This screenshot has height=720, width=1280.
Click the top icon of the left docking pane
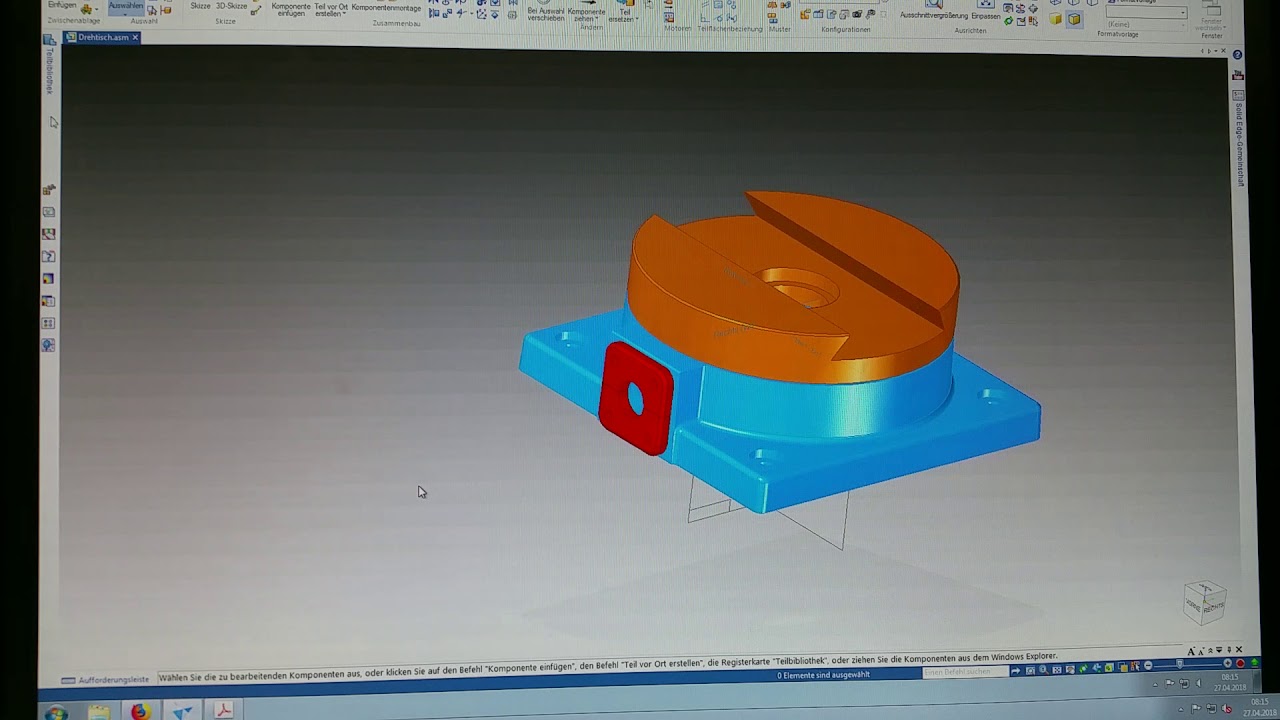(x=49, y=38)
